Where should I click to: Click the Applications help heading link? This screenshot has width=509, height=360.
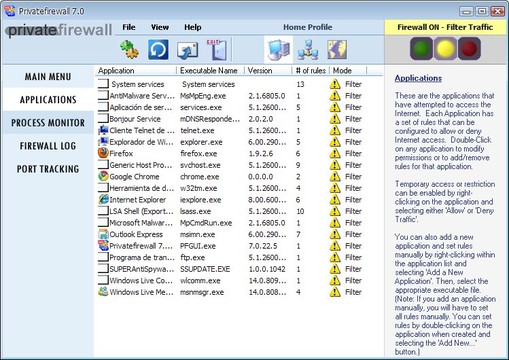tap(418, 78)
